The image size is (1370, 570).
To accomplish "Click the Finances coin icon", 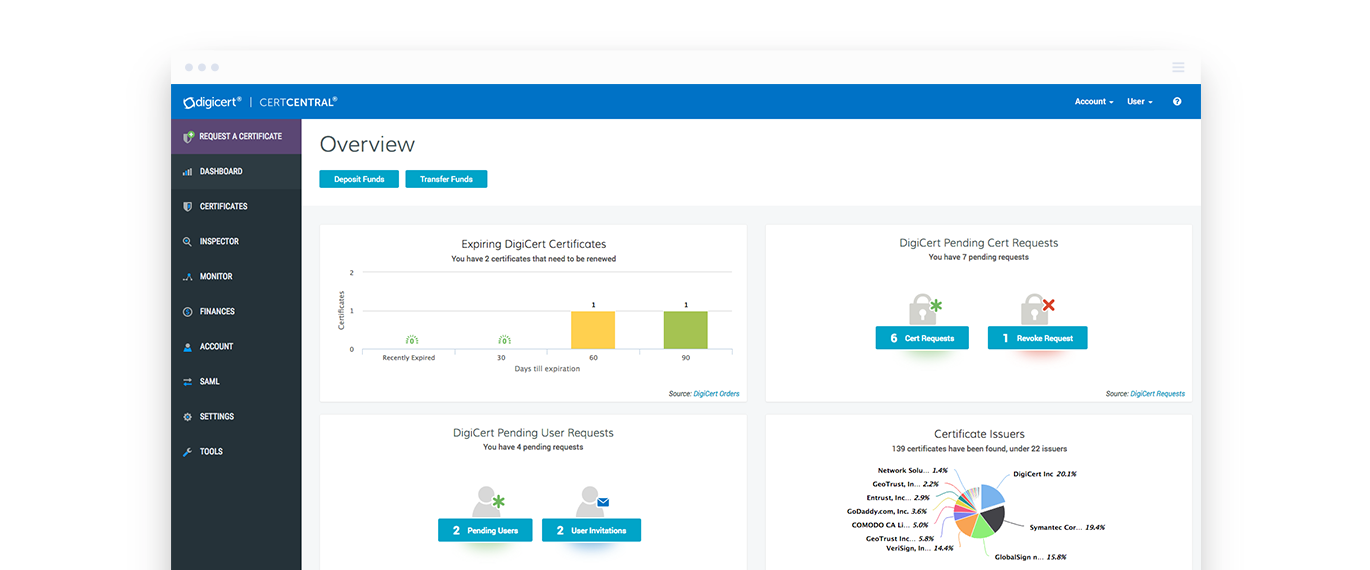I will 187,312.
